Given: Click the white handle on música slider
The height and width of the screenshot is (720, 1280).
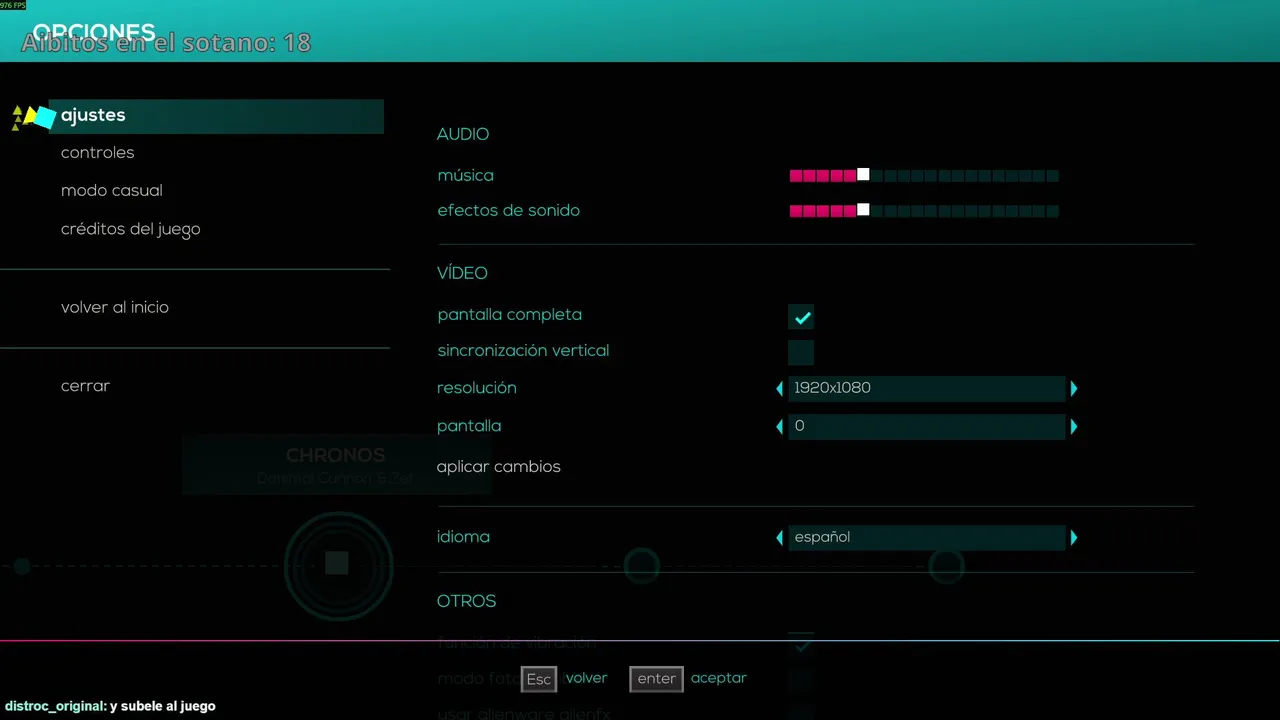Looking at the screenshot, I should coord(863,175).
